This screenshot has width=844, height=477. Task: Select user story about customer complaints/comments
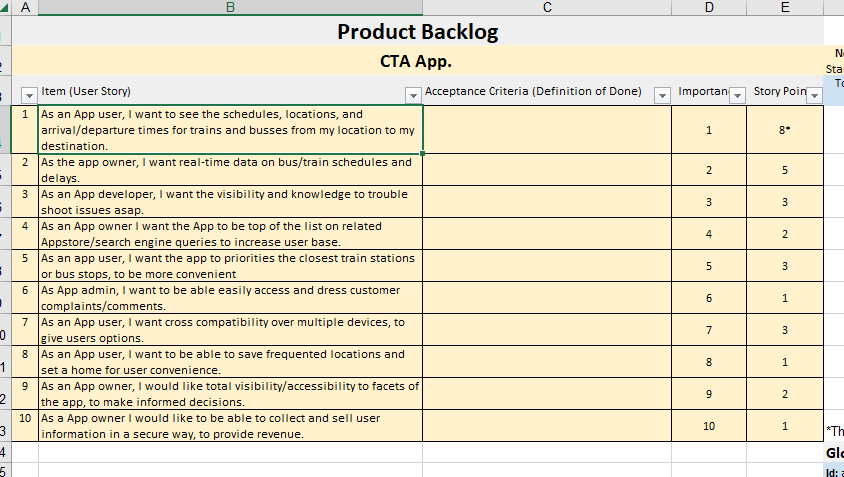click(x=230, y=298)
